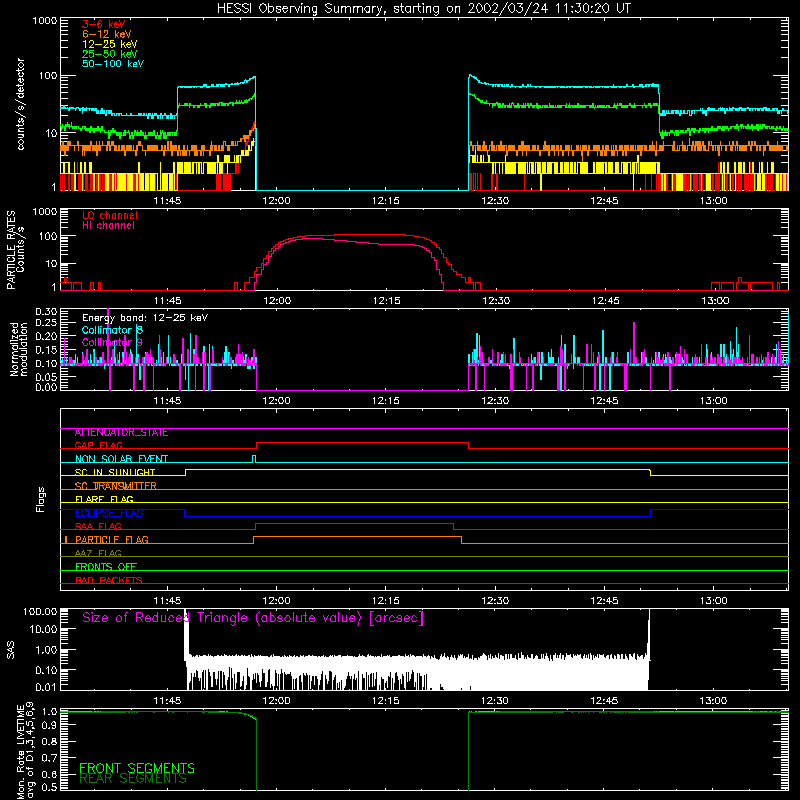Click the 12:30 tick under the counts panel
Image resolution: width=800 pixels, height=800 pixels.
tap(494, 201)
